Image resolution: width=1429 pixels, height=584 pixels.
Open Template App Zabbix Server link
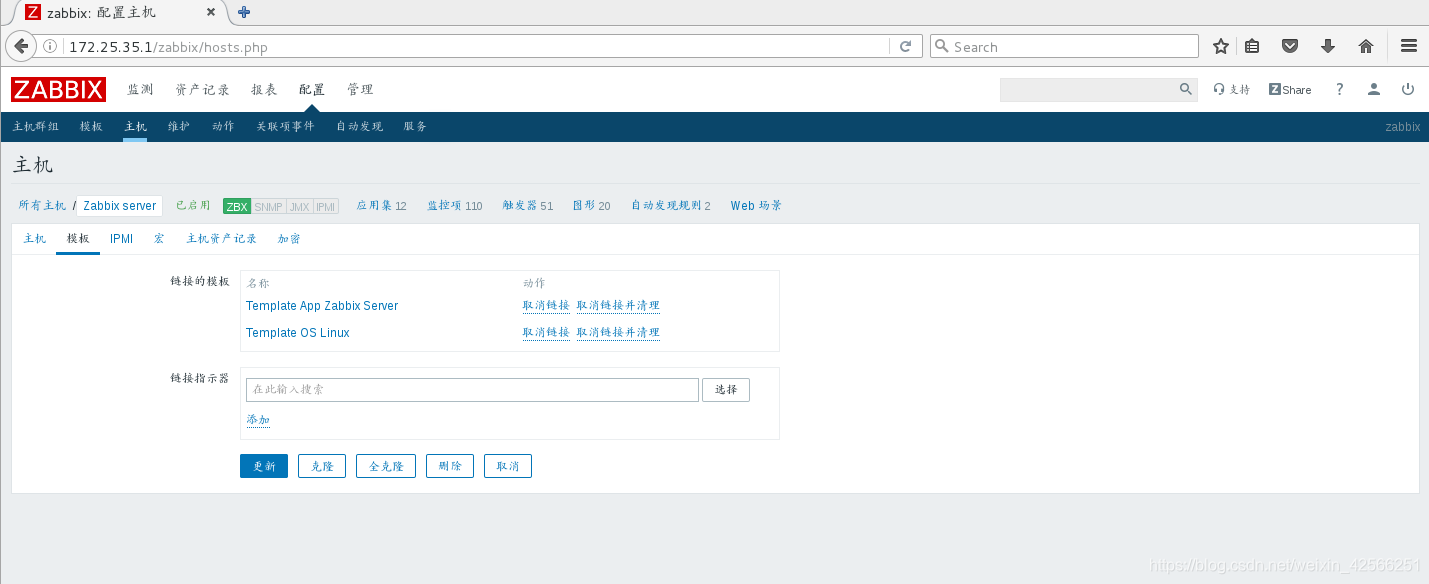[x=322, y=306]
